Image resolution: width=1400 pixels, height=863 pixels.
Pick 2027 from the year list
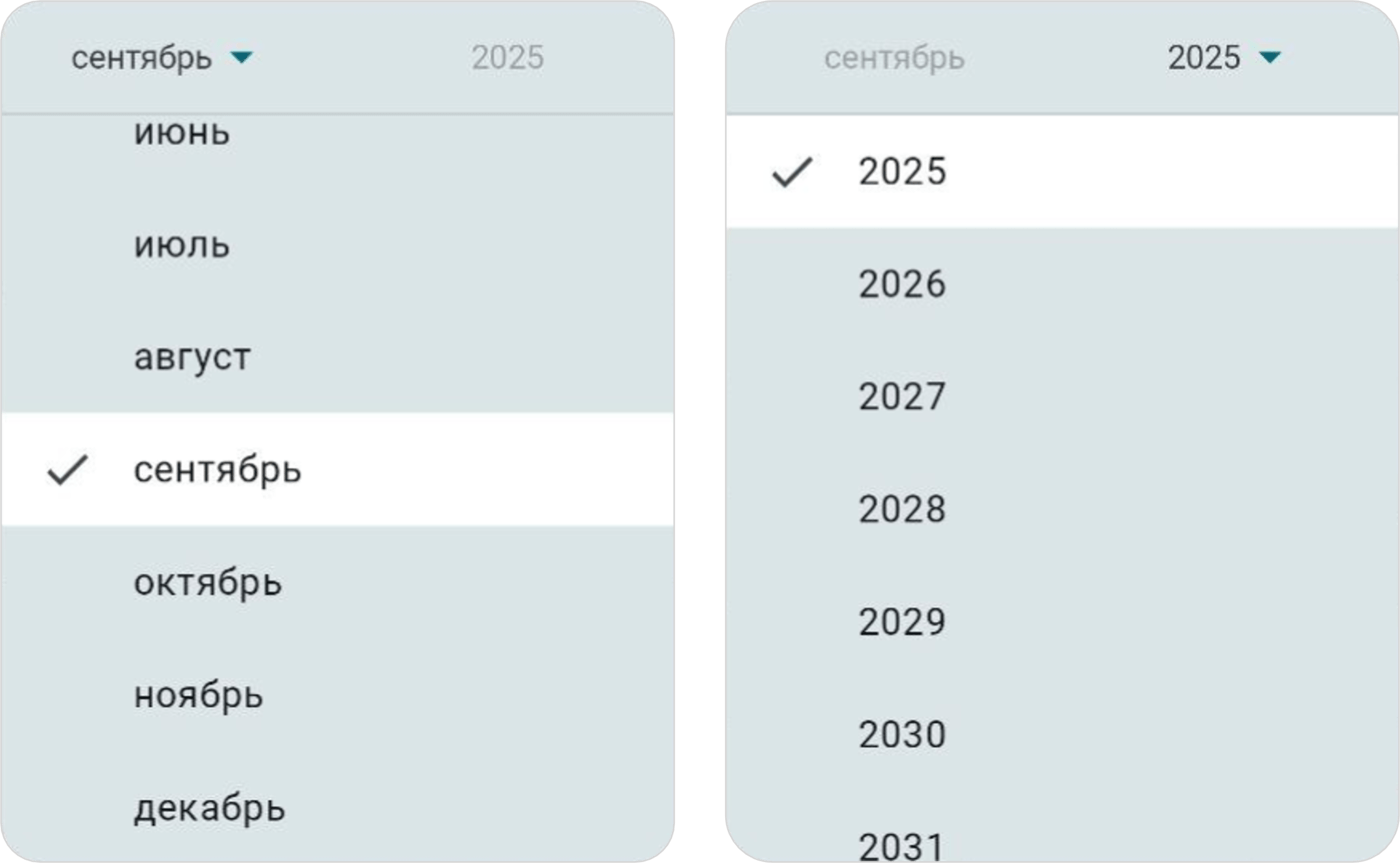(x=902, y=397)
